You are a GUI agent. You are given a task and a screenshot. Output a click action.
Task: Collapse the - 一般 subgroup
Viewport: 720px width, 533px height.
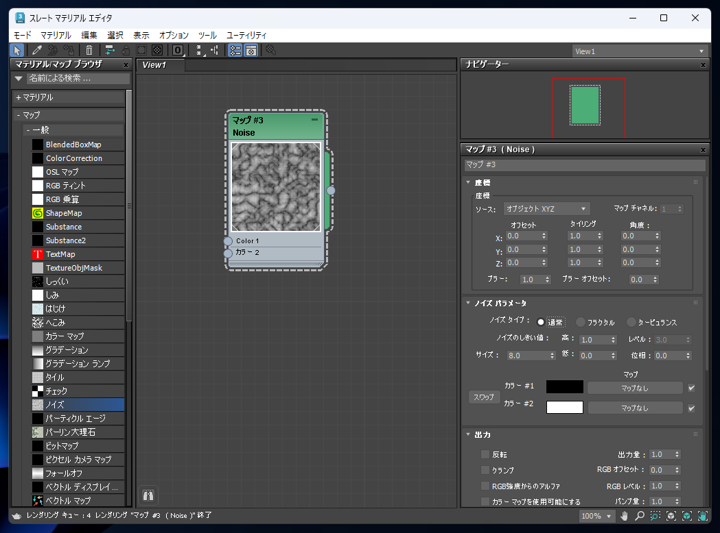click(73, 130)
